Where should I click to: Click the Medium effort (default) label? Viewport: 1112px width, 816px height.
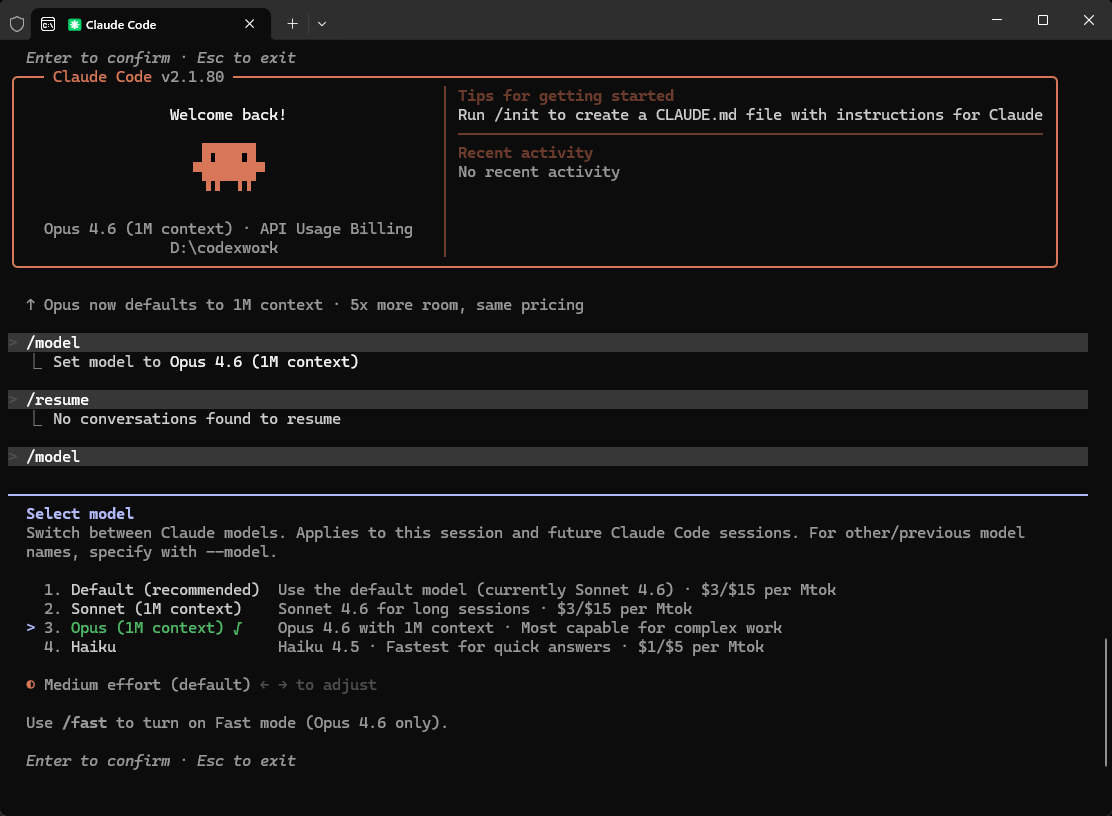pyautogui.click(x=147, y=685)
